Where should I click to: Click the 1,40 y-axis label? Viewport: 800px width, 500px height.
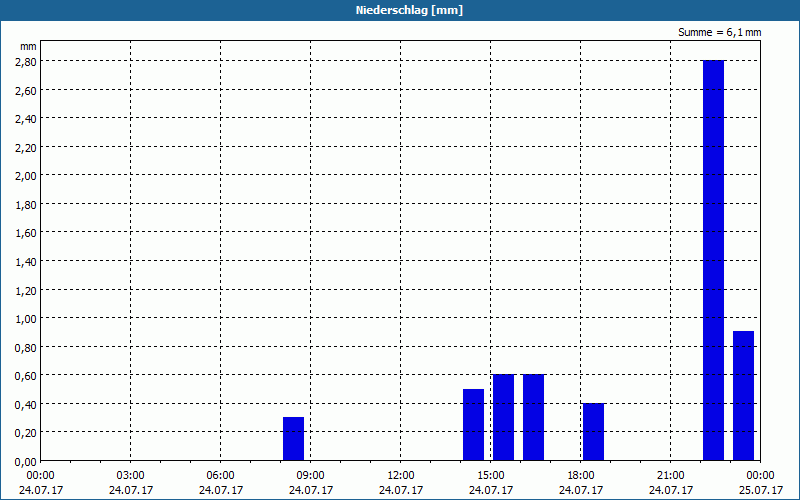click(x=28, y=261)
